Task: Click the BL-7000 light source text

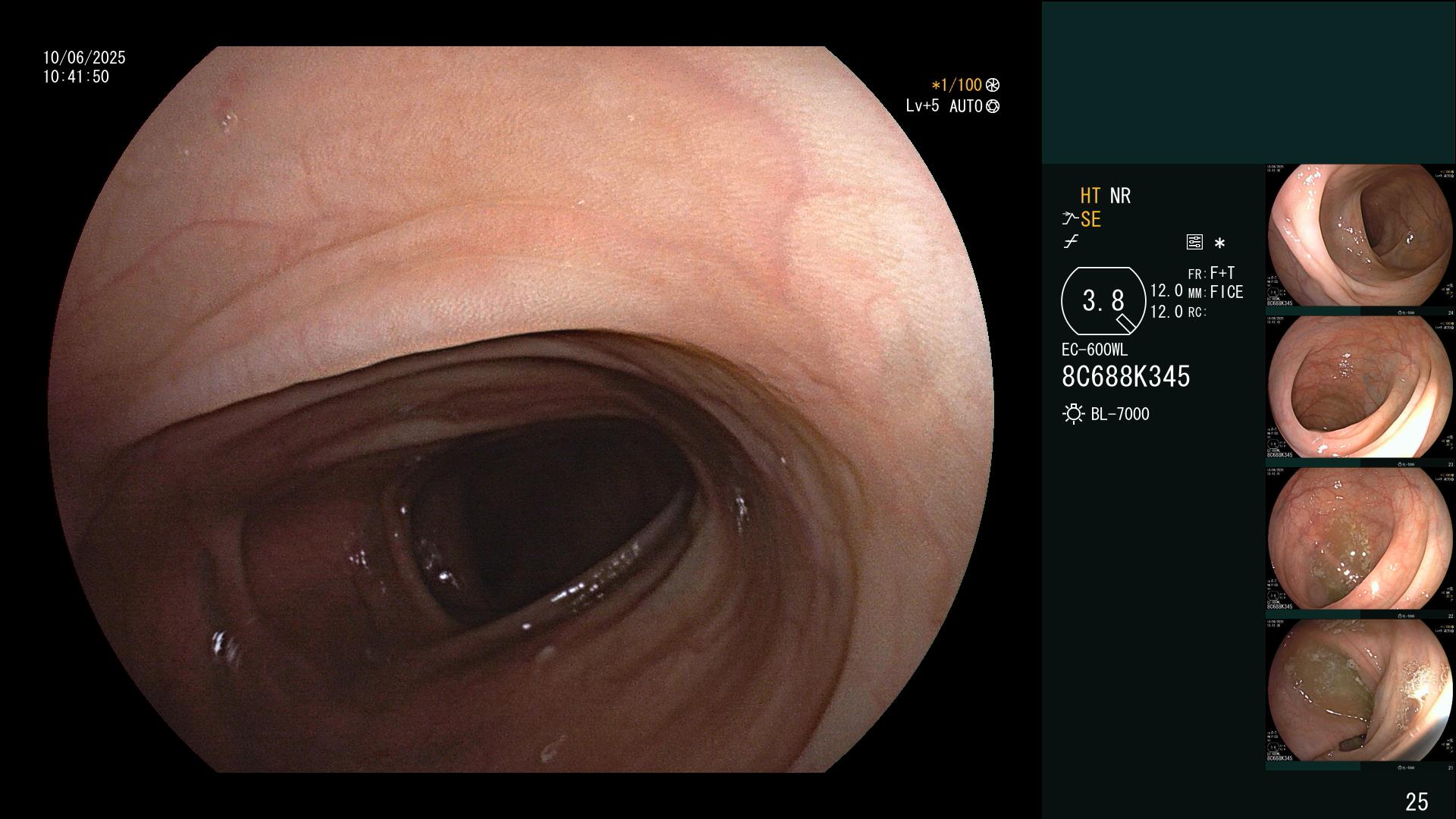Action: pos(1120,414)
